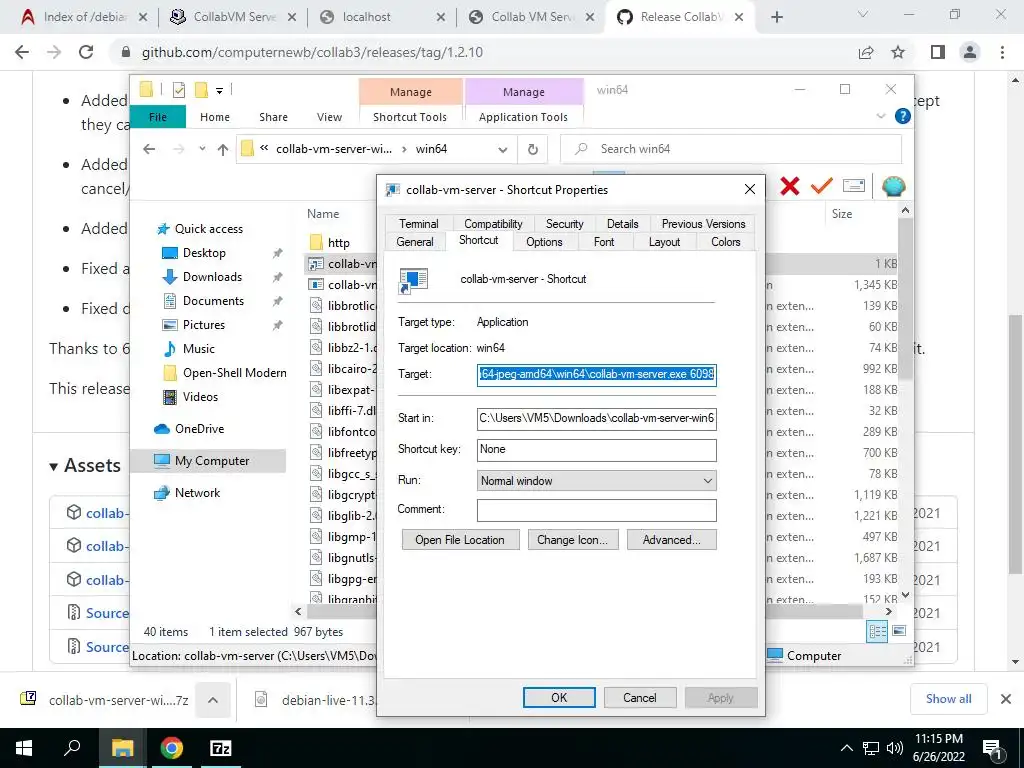Open Chrome tab search chevron
This screenshot has width=1024, height=768.
[863, 14]
